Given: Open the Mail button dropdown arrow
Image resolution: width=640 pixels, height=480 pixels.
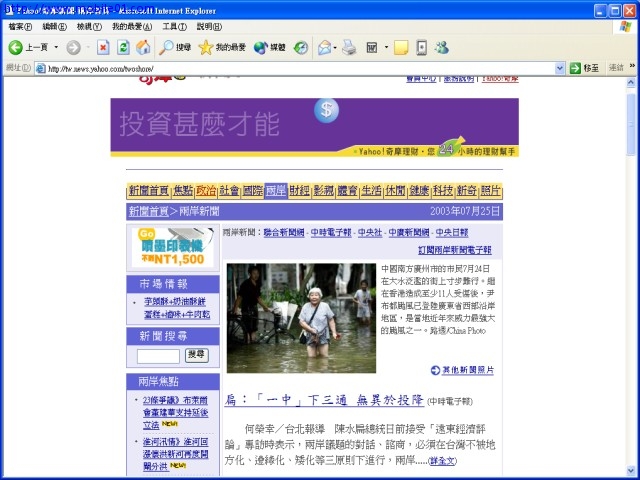Looking at the screenshot, I should pos(335,47).
